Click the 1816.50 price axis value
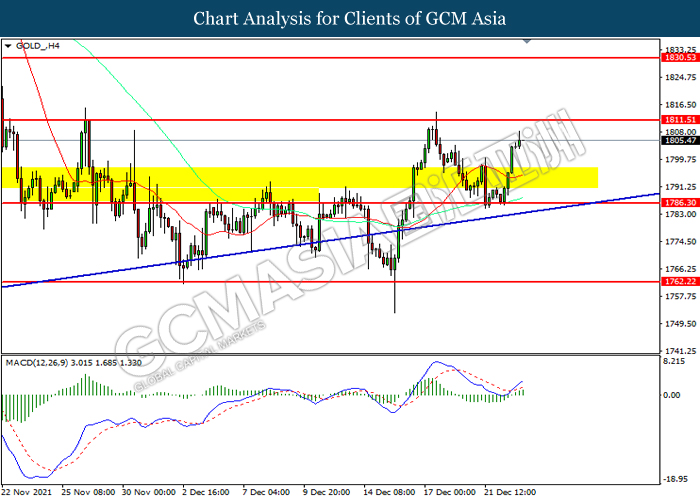700x500 pixels. click(680, 104)
